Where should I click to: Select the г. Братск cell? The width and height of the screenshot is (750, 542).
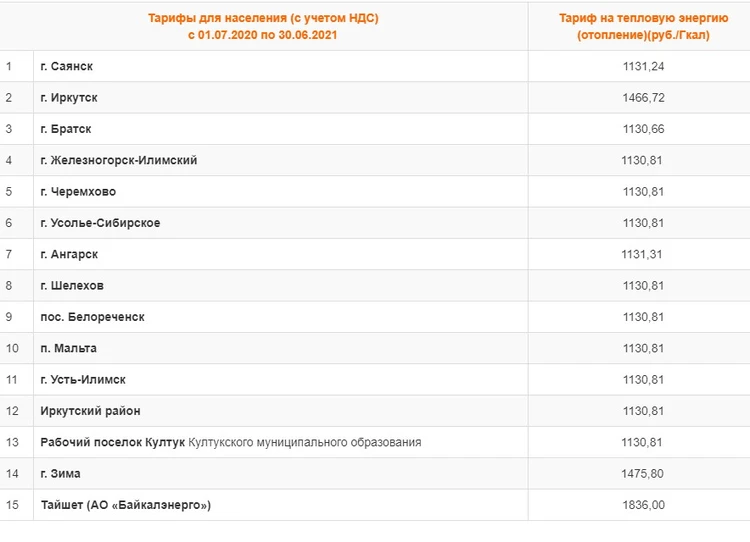click(x=66, y=129)
